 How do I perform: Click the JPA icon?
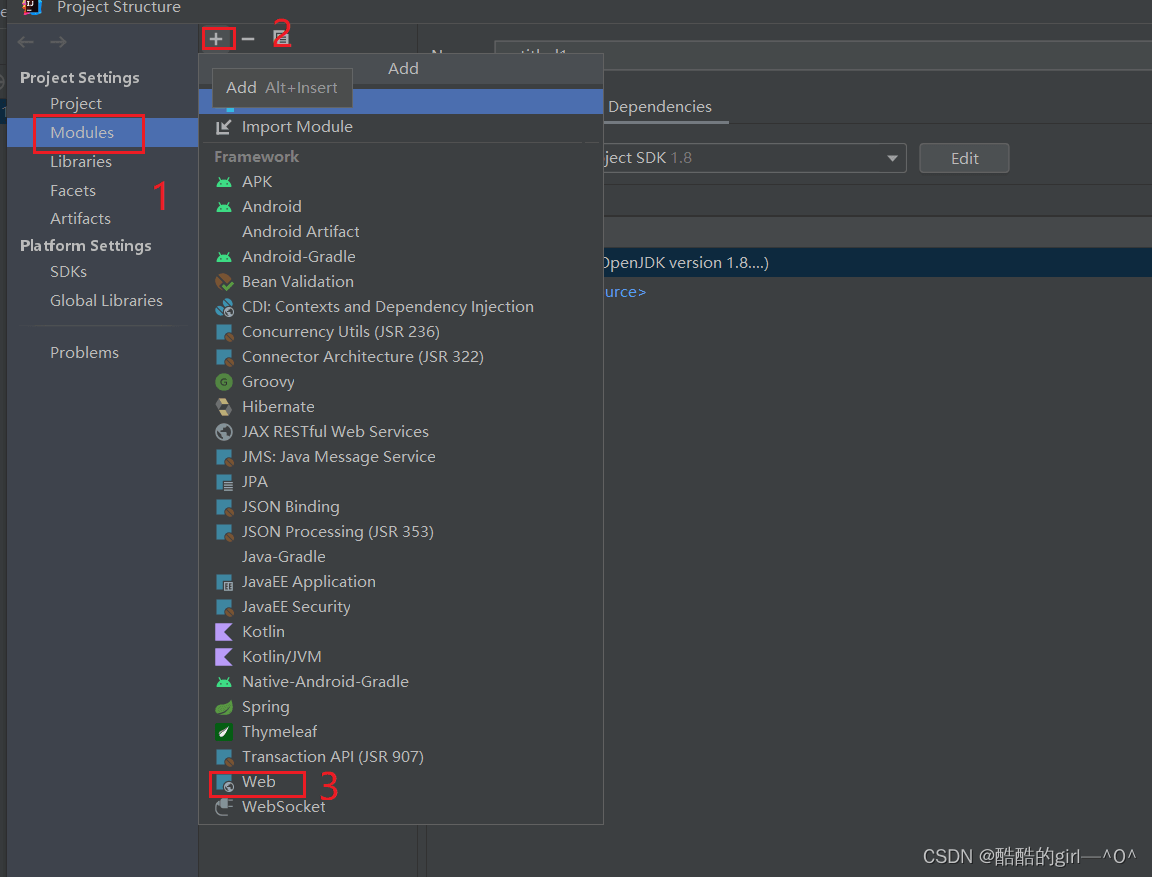(x=223, y=482)
